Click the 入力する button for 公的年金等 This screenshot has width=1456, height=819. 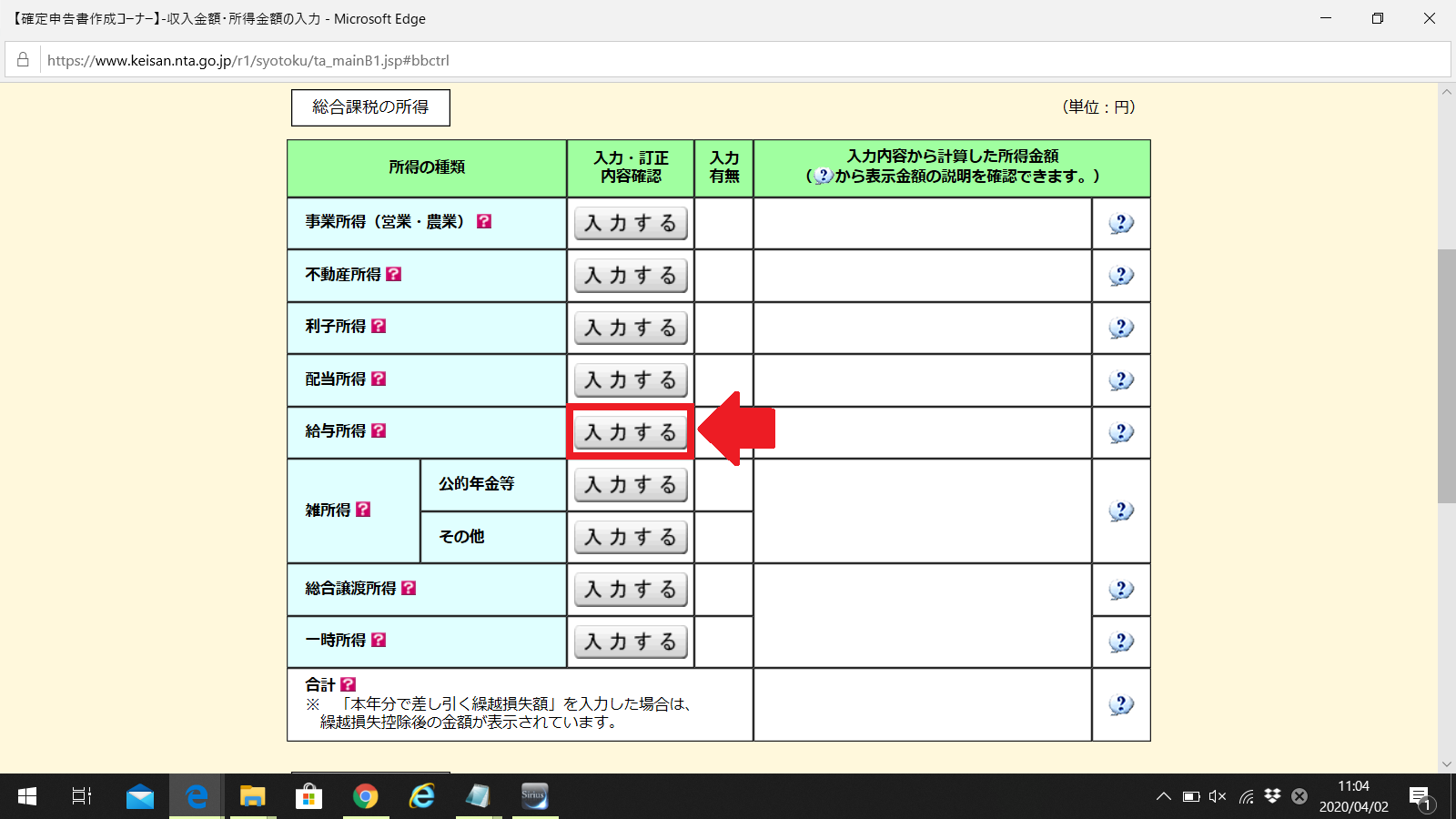click(x=631, y=485)
